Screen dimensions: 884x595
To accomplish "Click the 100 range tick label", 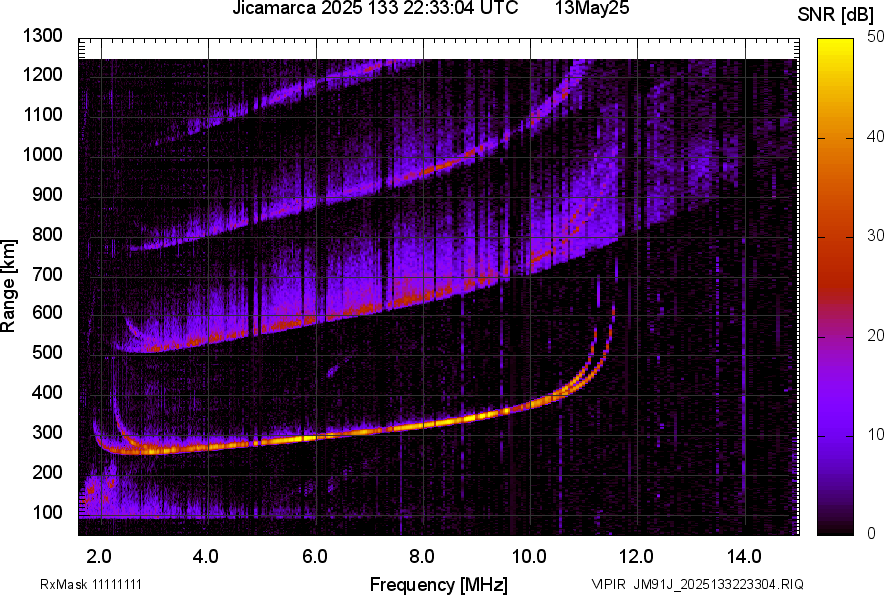I will tap(47, 512).
